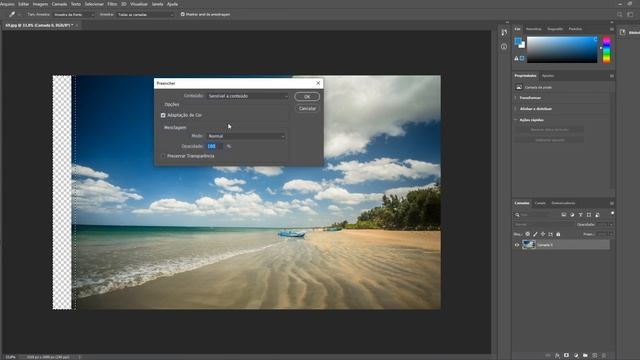
Task: Open the Camada menu
Action: tap(59, 4)
